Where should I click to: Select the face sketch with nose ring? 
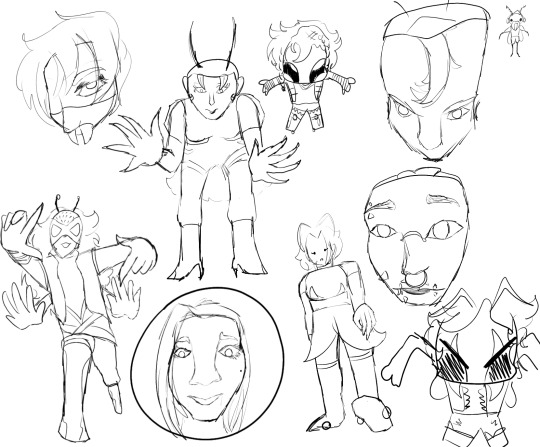[416, 237]
